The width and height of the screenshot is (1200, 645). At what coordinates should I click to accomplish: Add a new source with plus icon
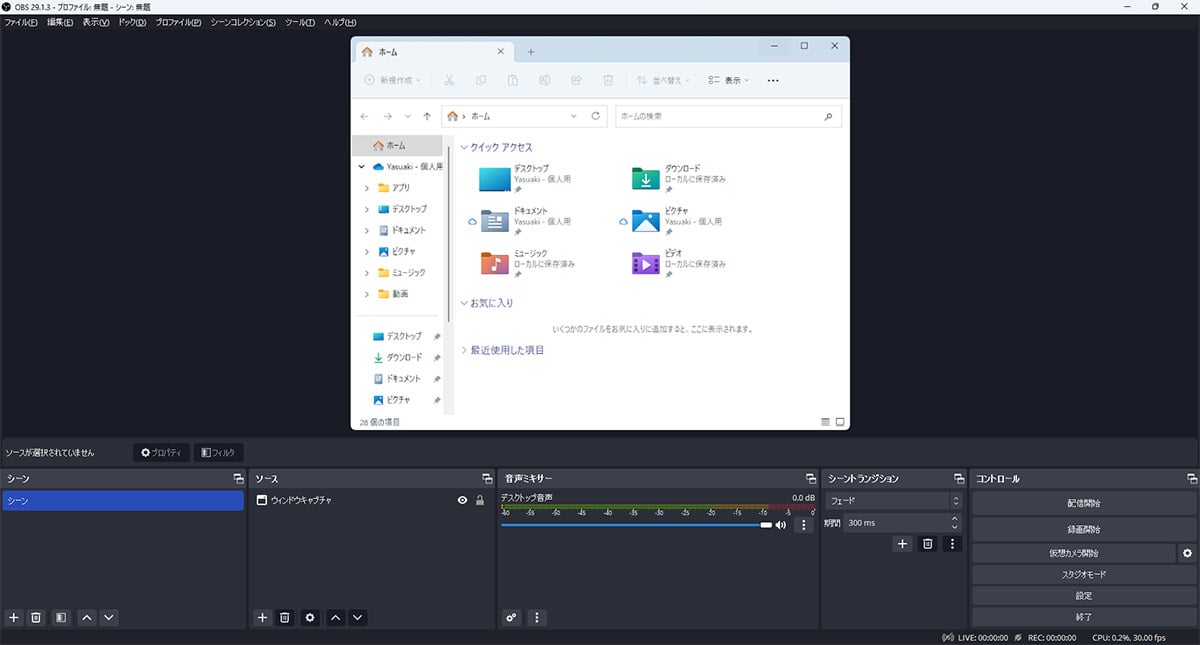[262, 618]
